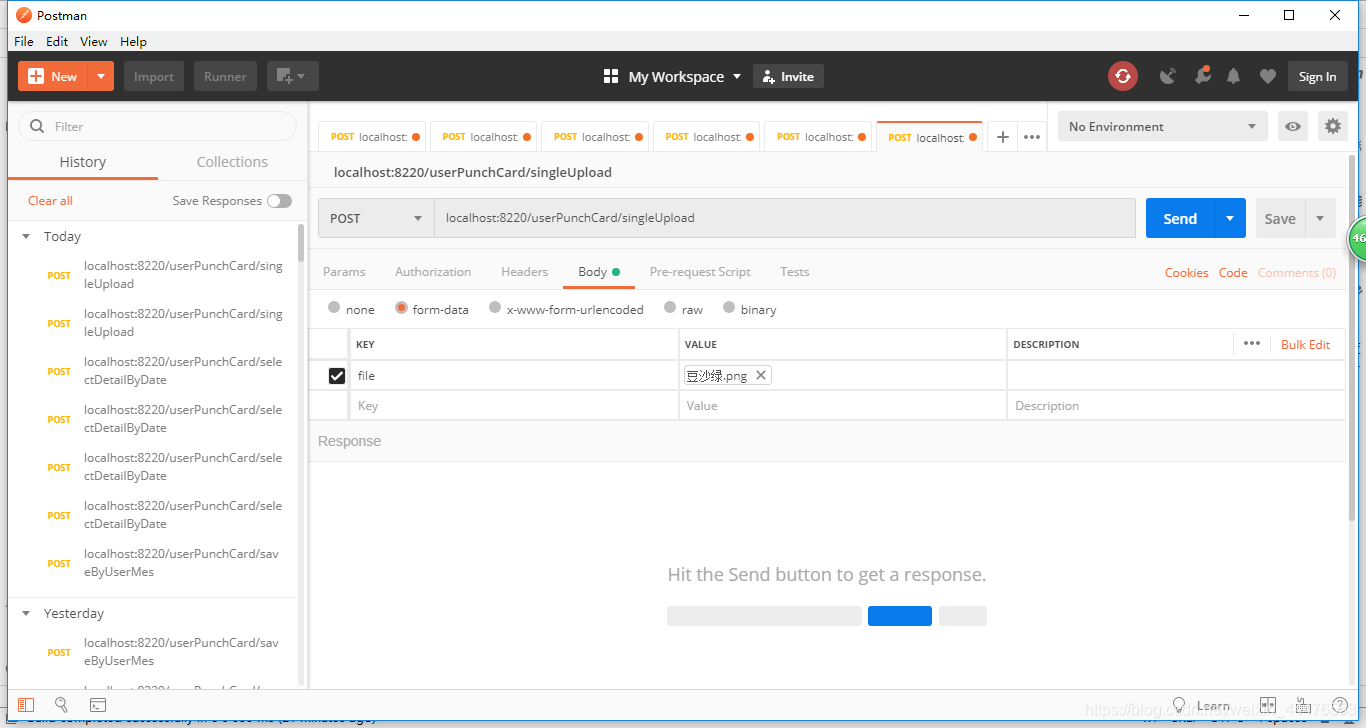1366x728 pixels.
Task: Toggle the Save Responses switch
Action: (279, 201)
